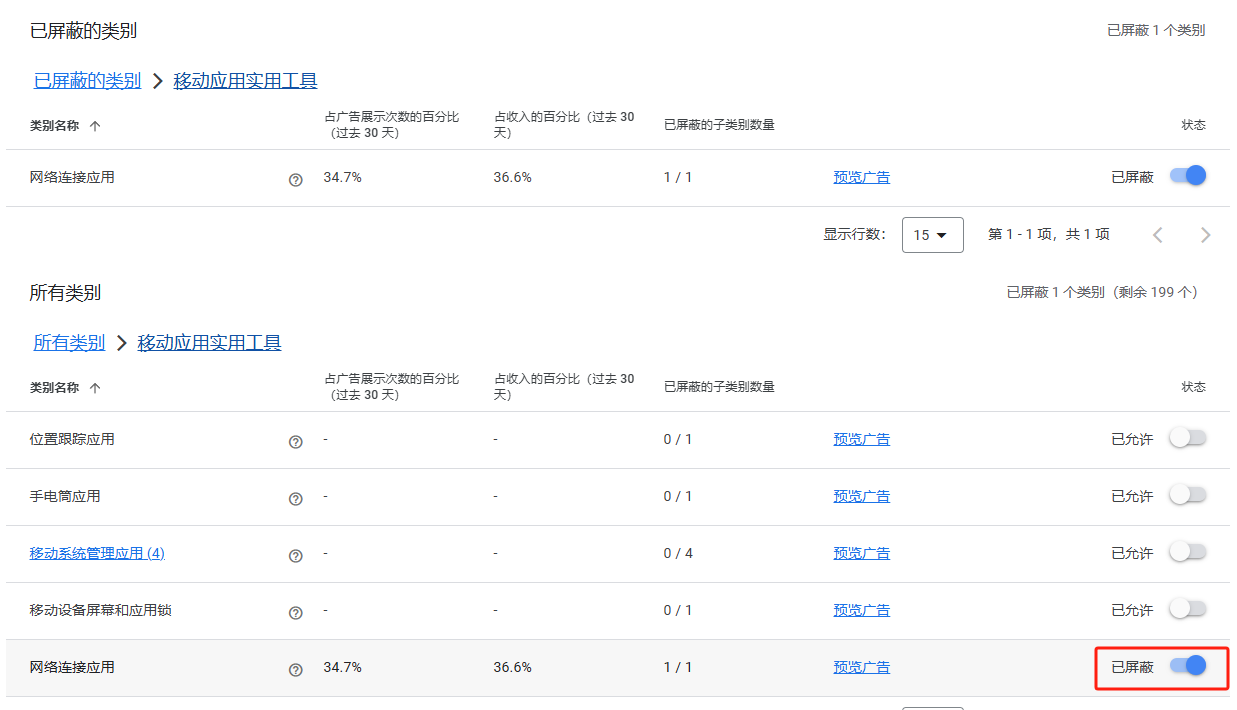
Task: Open 预览广告 for 位置跟踪应用
Action: point(862,437)
